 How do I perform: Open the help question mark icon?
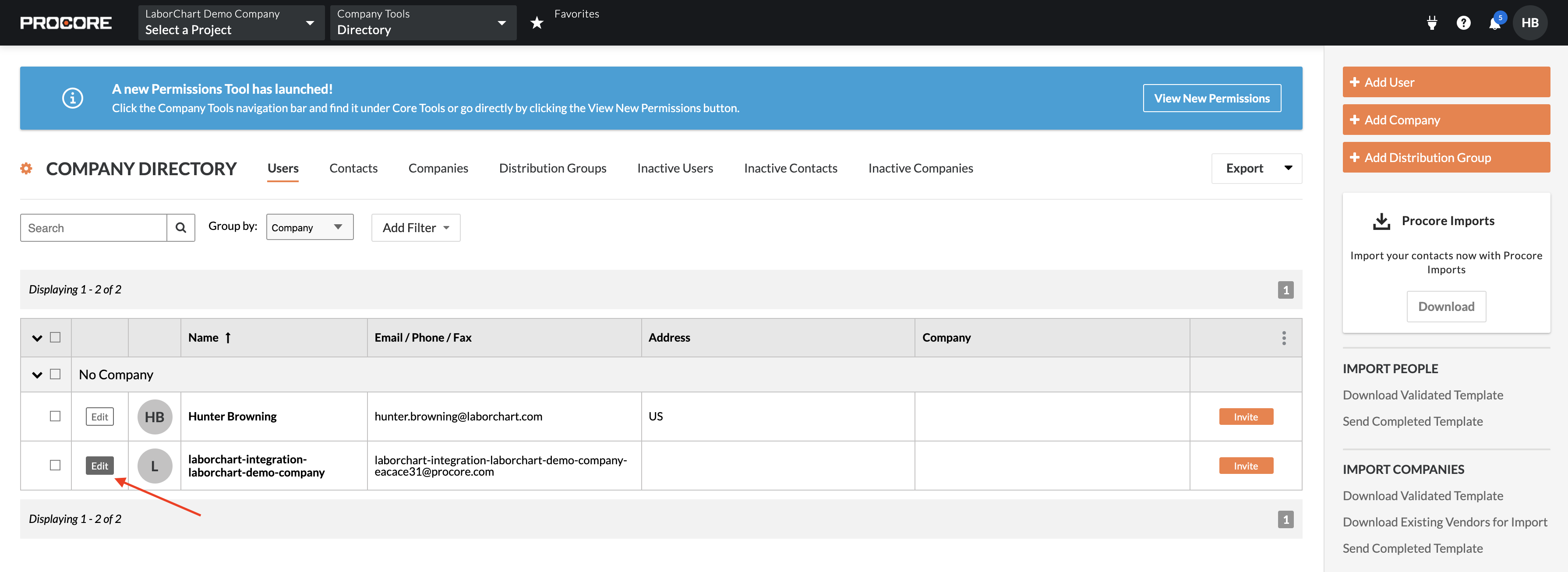point(1463,22)
